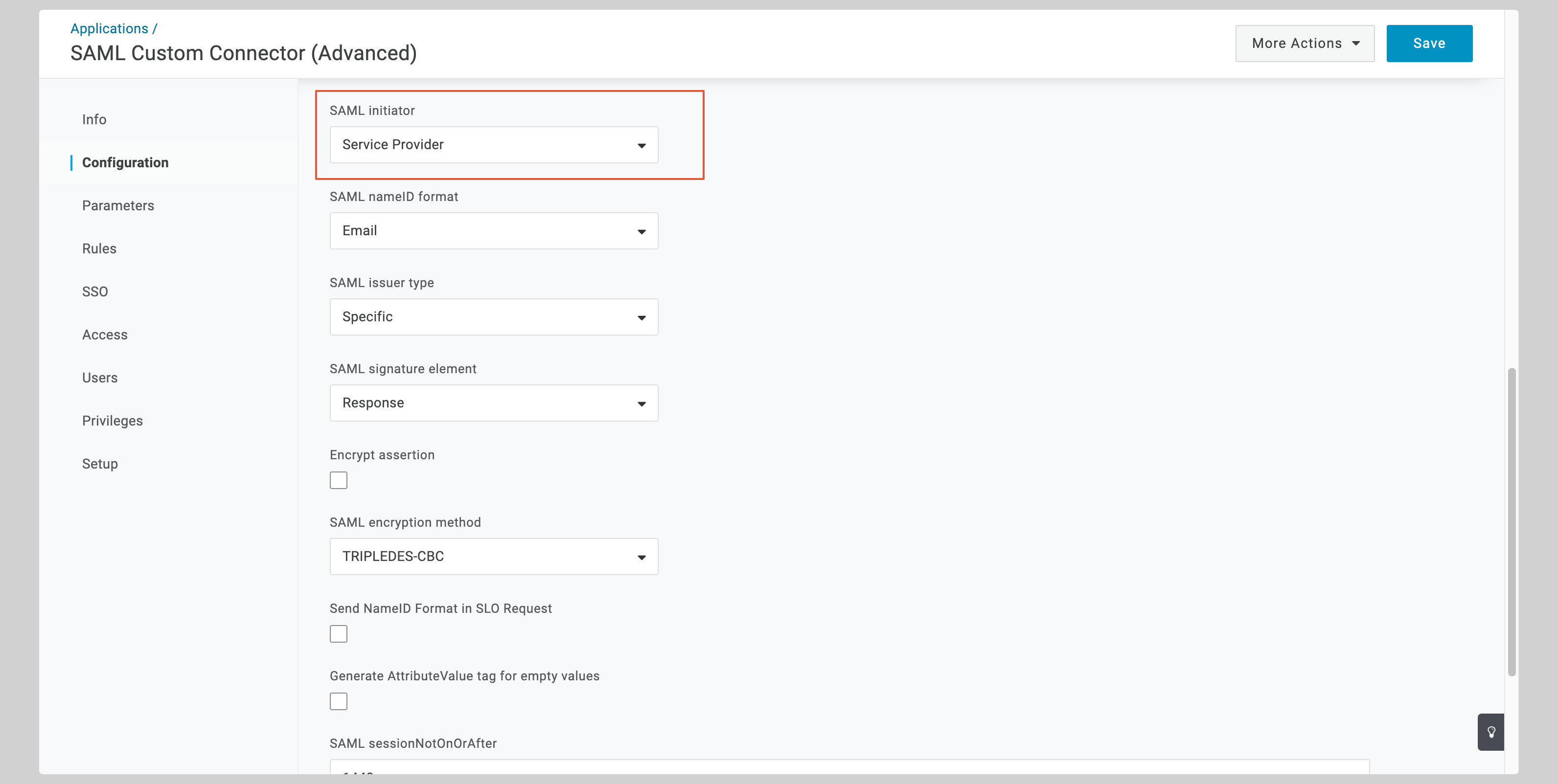Select the Access section

[x=105, y=334]
